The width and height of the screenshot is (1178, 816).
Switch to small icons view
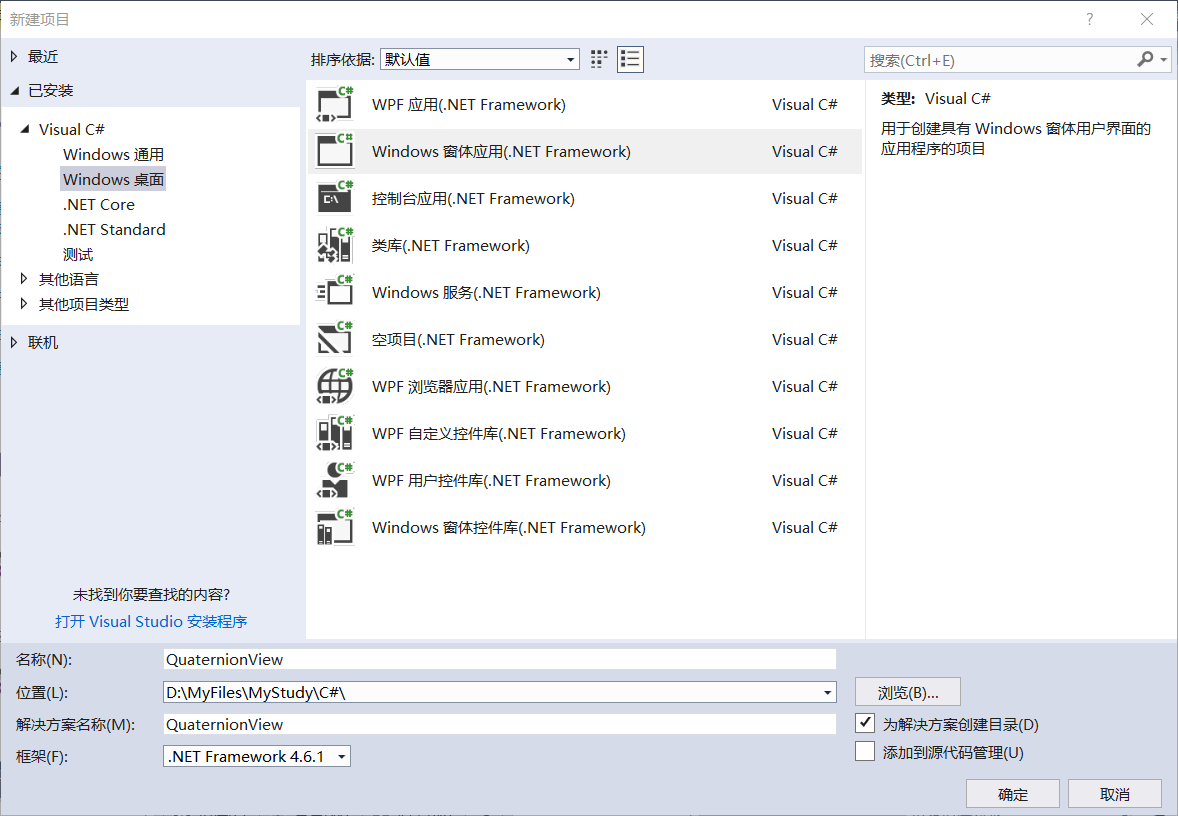[599, 59]
